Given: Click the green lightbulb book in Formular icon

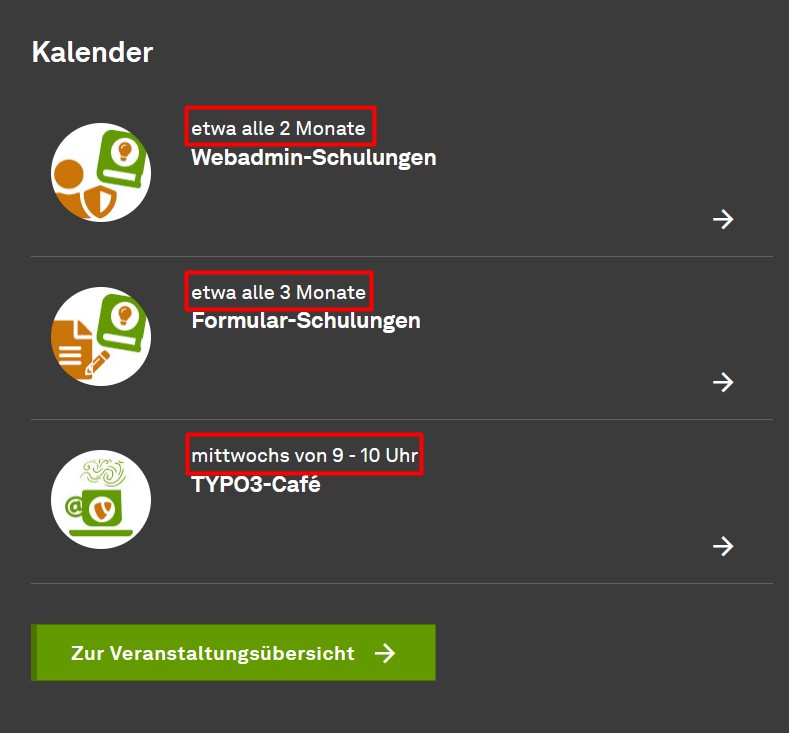Looking at the screenshot, I should [123, 322].
